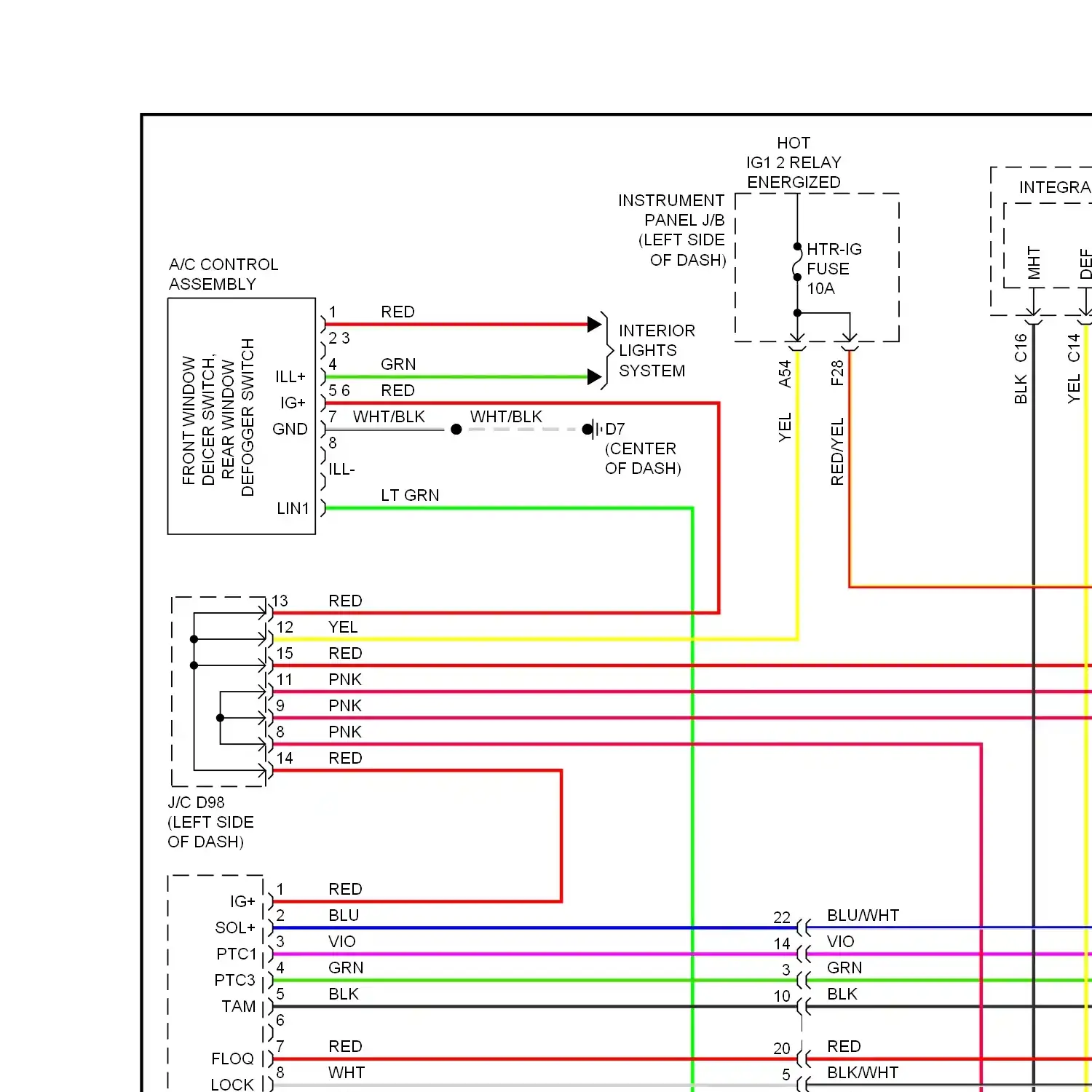Click the BLU wire label at pin 2
This screenshot has width=1092, height=1092.
coord(344,915)
